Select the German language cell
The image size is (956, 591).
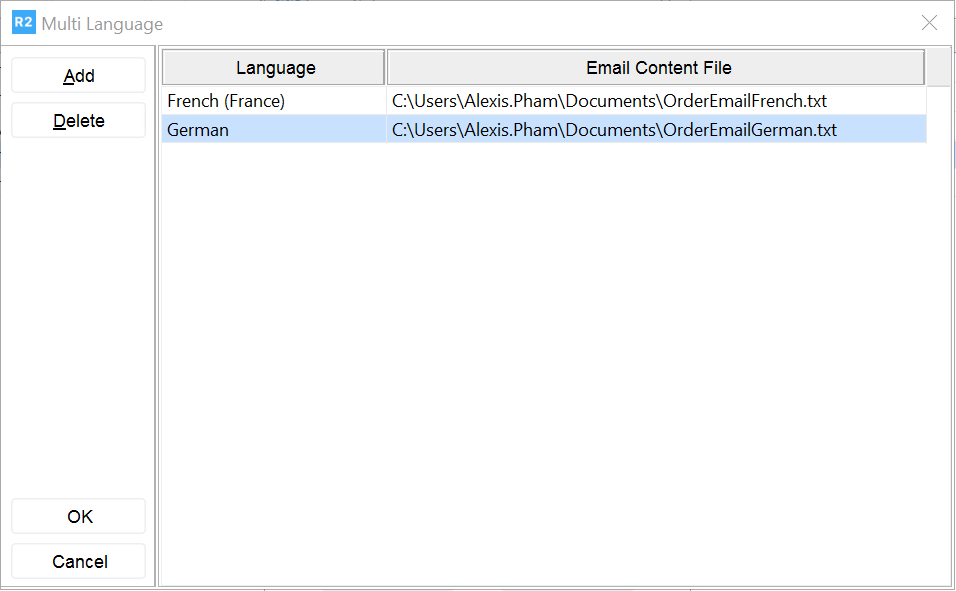[x=273, y=130]
